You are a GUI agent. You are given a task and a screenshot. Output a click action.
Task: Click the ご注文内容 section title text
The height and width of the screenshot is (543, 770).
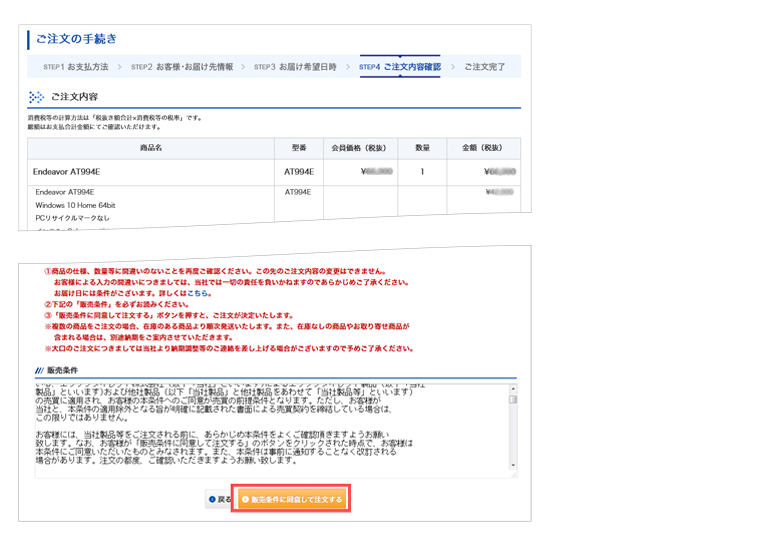click(x=74, y=97)
